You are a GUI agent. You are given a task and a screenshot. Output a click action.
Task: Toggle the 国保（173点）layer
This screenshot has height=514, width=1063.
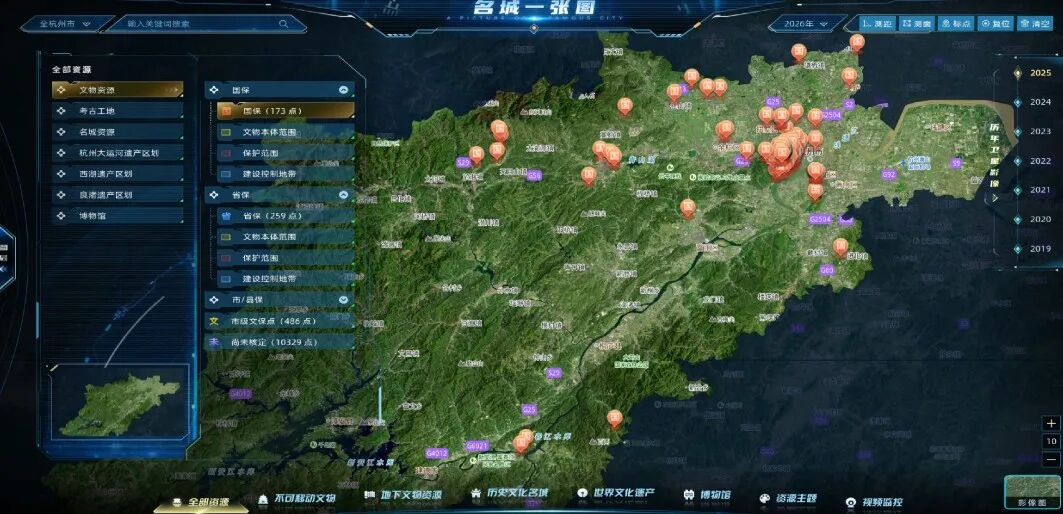(x=285, y=111)
